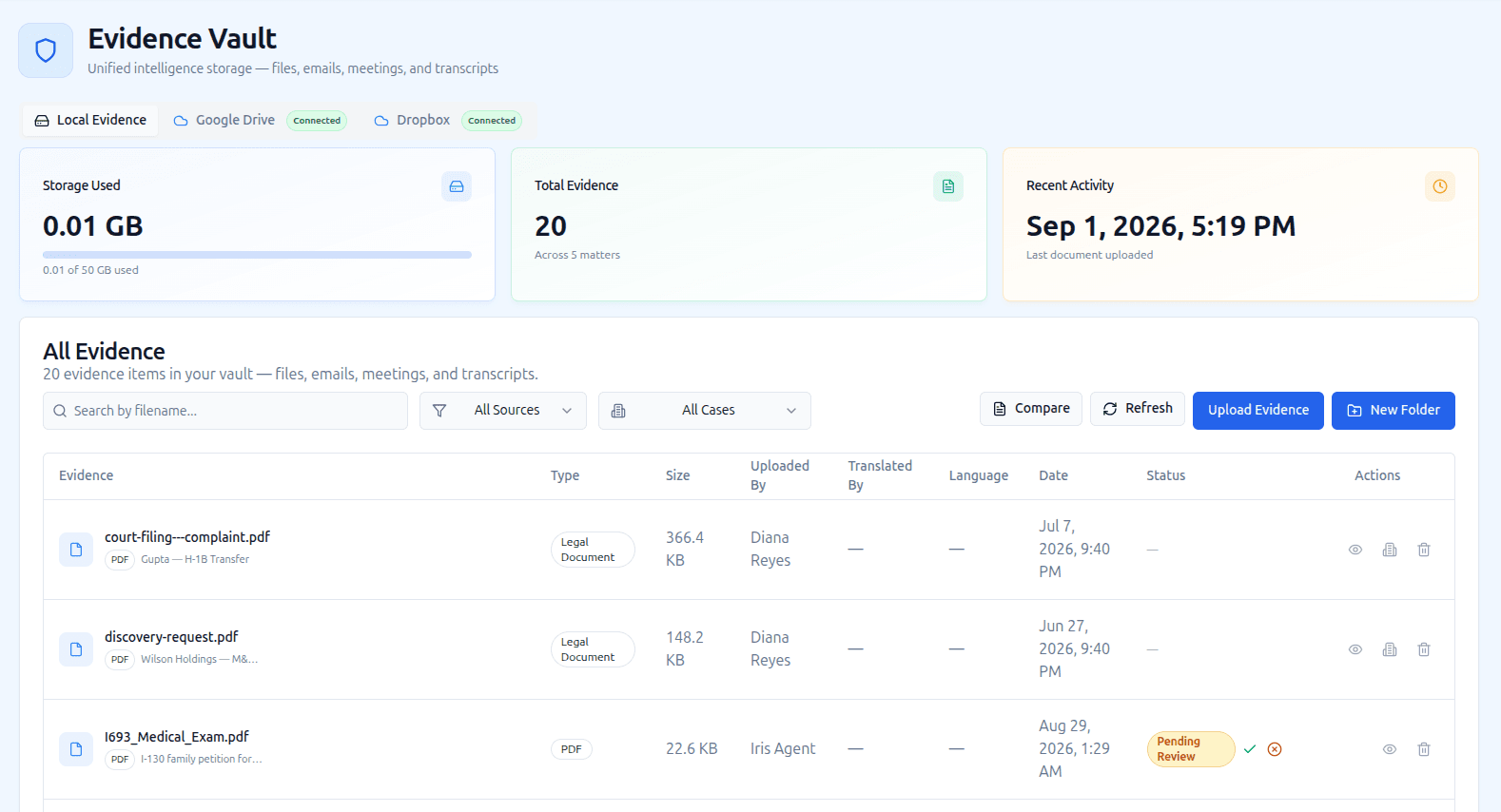Refresh the evidence list
Screen dimensions: 1501x812
pos(1138,409)
